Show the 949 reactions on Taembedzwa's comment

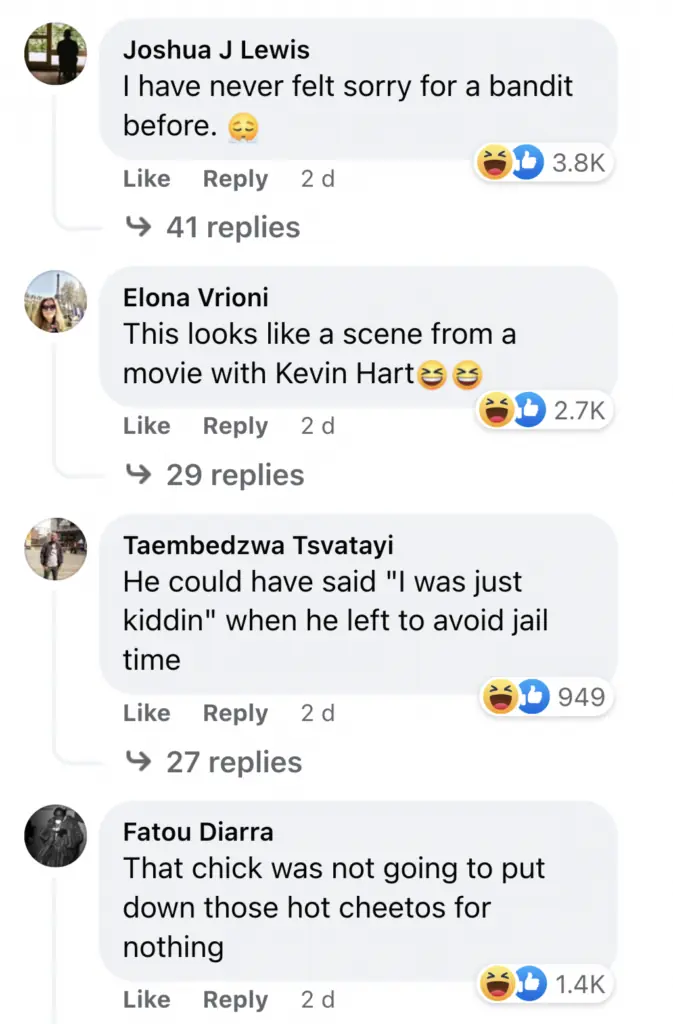click(545, 696)
